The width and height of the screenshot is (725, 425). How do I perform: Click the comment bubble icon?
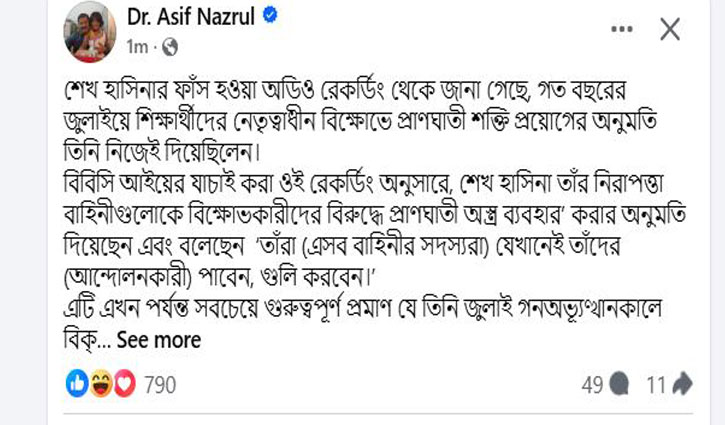pos(619,383)
